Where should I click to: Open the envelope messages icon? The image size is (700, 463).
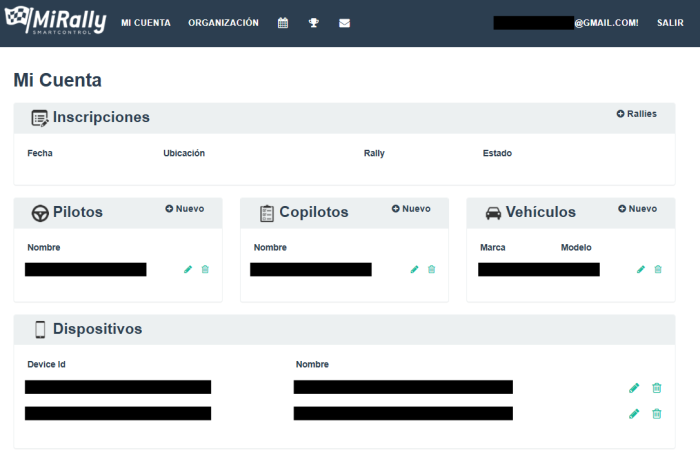pos(344,23)
